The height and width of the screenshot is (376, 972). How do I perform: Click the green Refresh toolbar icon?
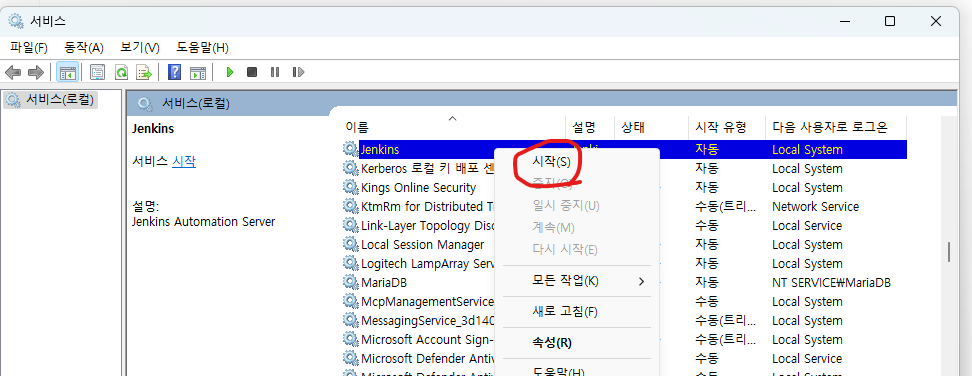coord(121,72)
